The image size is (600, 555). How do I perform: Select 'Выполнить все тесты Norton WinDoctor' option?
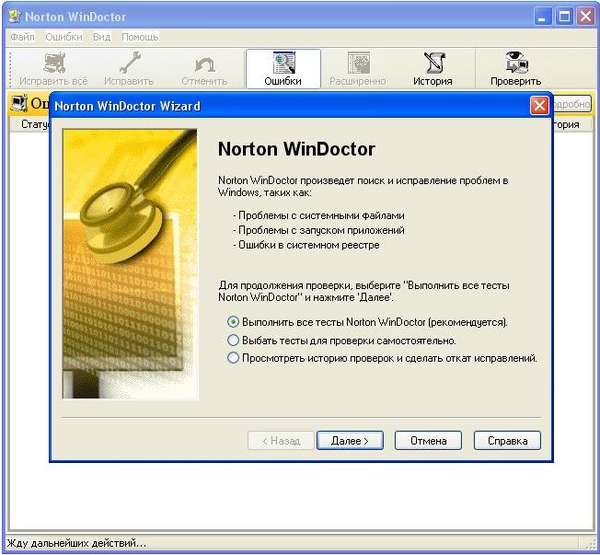pos(233,322)
